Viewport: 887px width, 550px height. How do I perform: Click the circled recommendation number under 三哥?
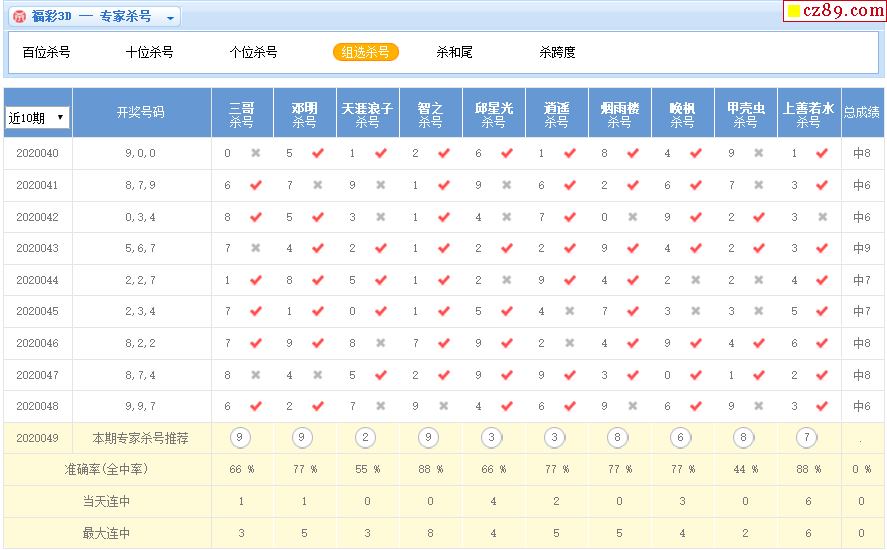click(240, 437)
